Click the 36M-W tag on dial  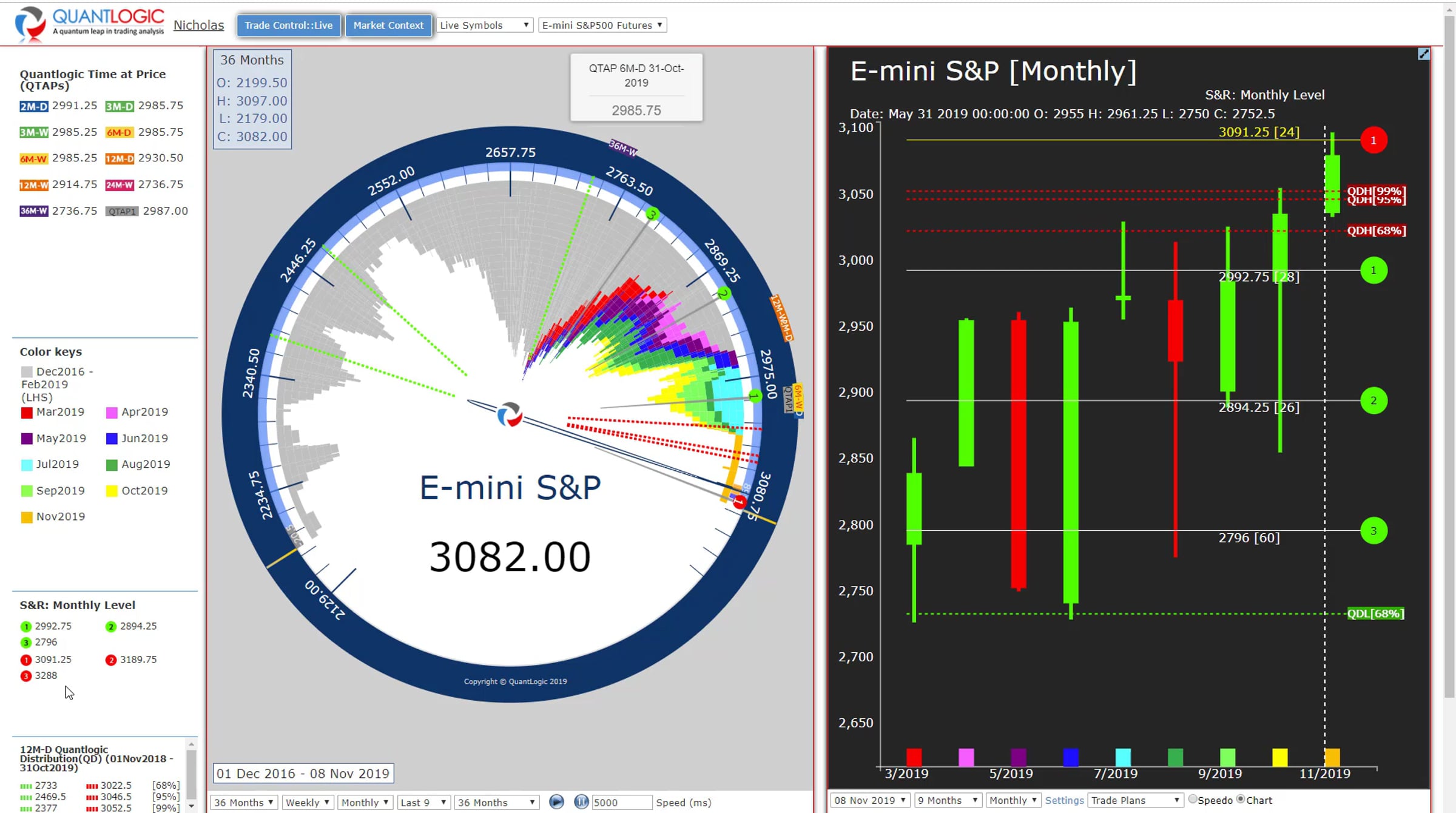tap(623, 147)
